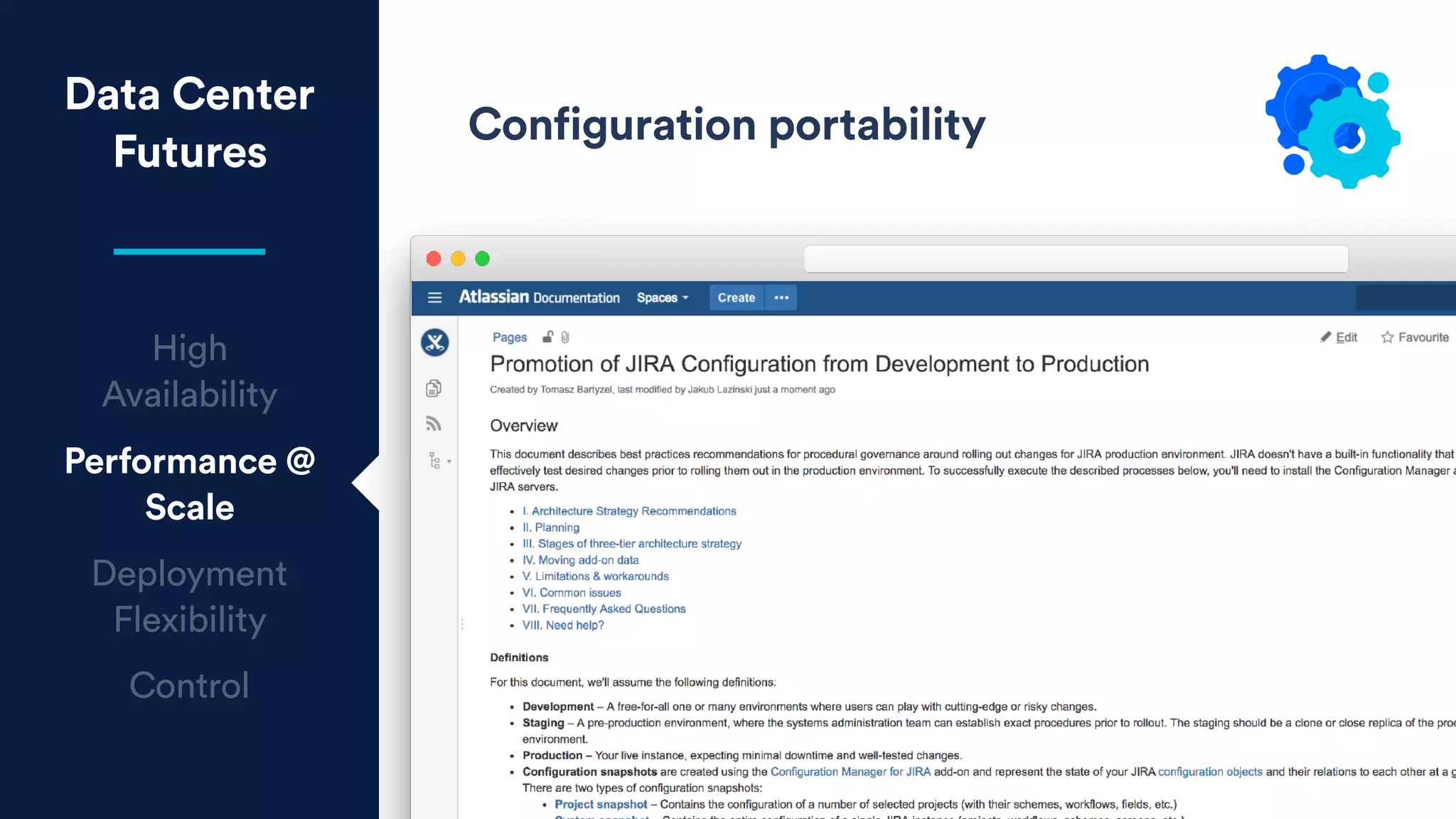
Task: Click the Create button
Action: (x=736, y=298)
